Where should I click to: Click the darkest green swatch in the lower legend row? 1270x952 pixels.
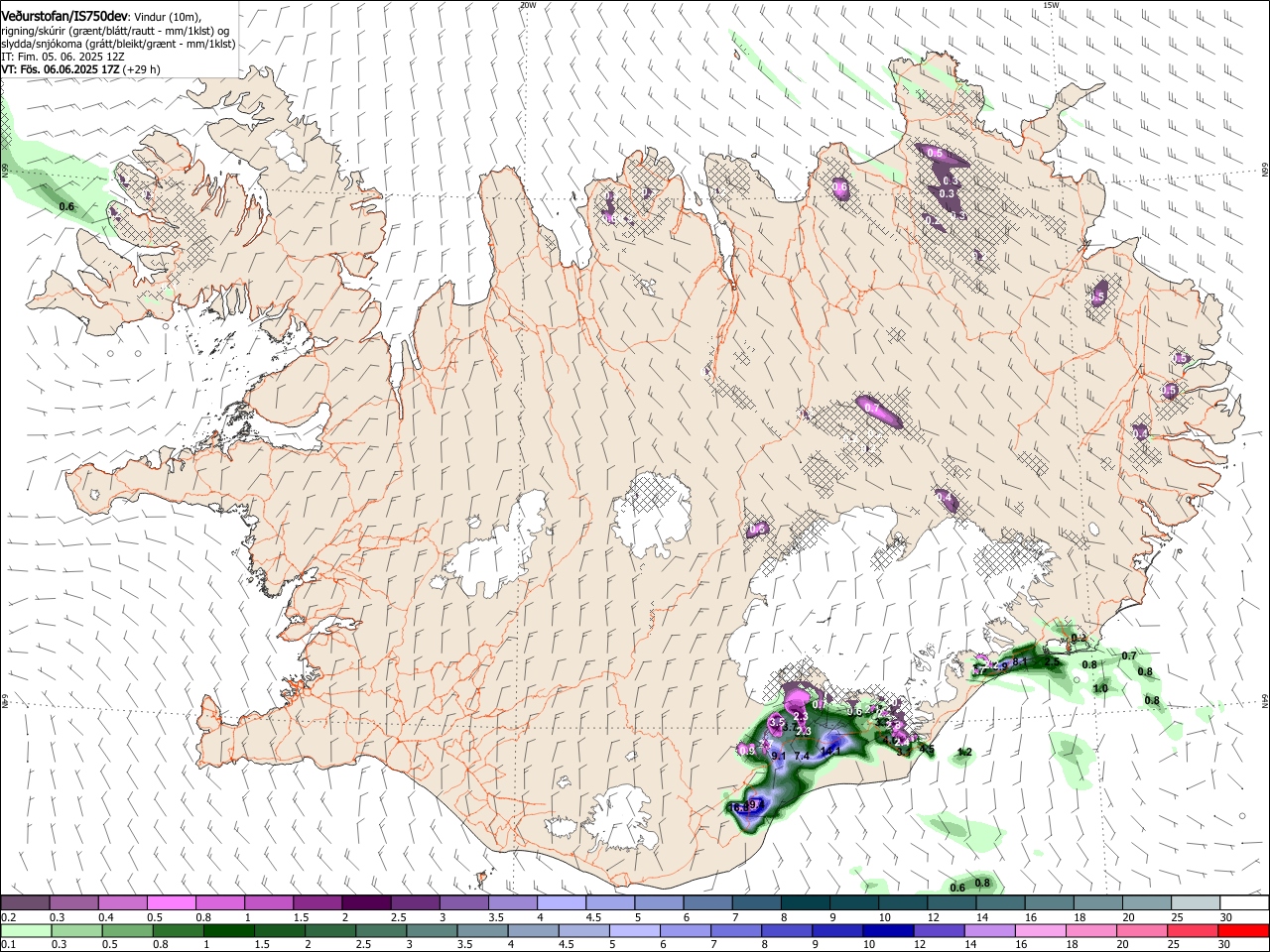click(228, 930)
